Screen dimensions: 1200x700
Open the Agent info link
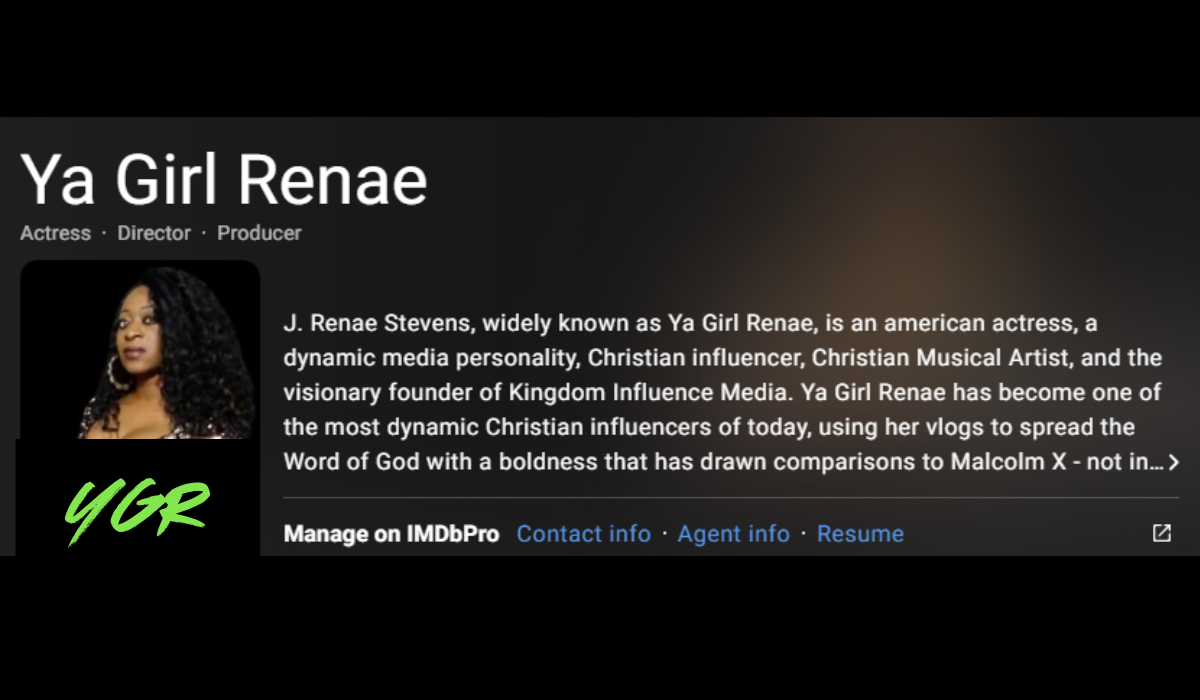pos(734,534)
